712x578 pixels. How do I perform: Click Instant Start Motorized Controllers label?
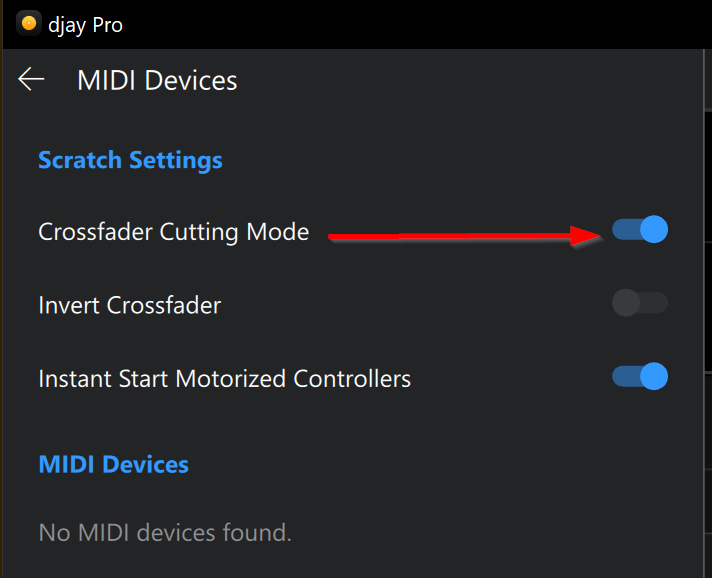(224, 379)
